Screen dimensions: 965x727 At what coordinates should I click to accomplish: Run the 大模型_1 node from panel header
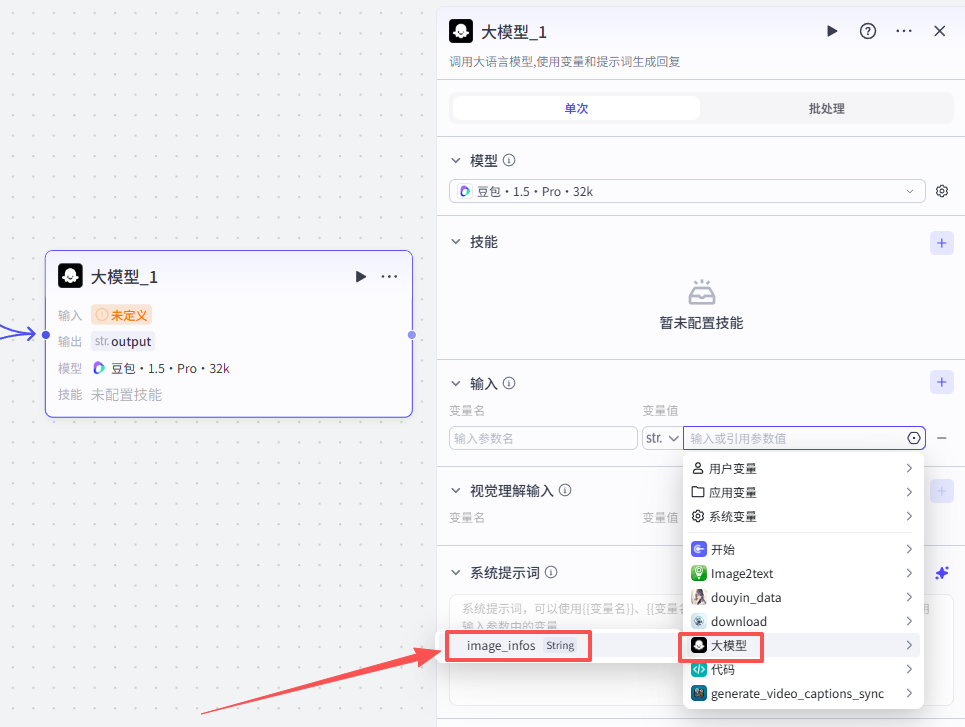pos(832,31)
